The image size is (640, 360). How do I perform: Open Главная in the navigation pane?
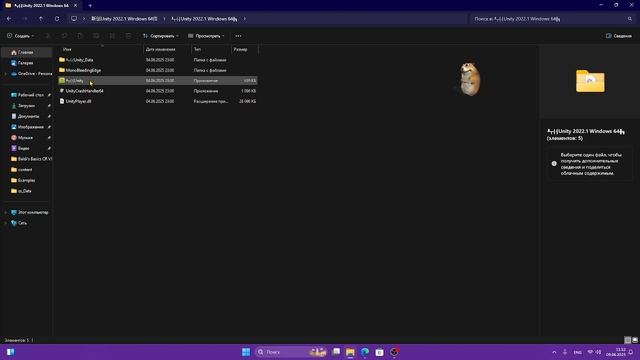click(x=27, y=52)
